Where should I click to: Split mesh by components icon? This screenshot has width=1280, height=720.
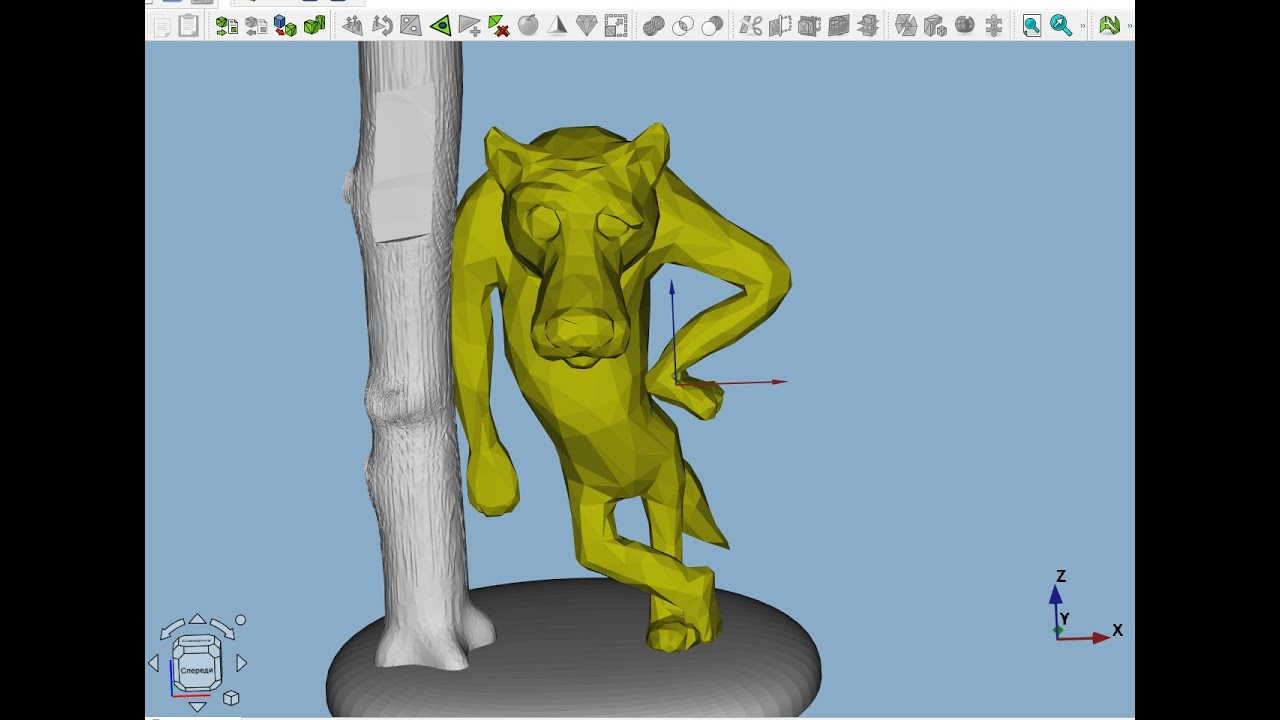(935, 26)
